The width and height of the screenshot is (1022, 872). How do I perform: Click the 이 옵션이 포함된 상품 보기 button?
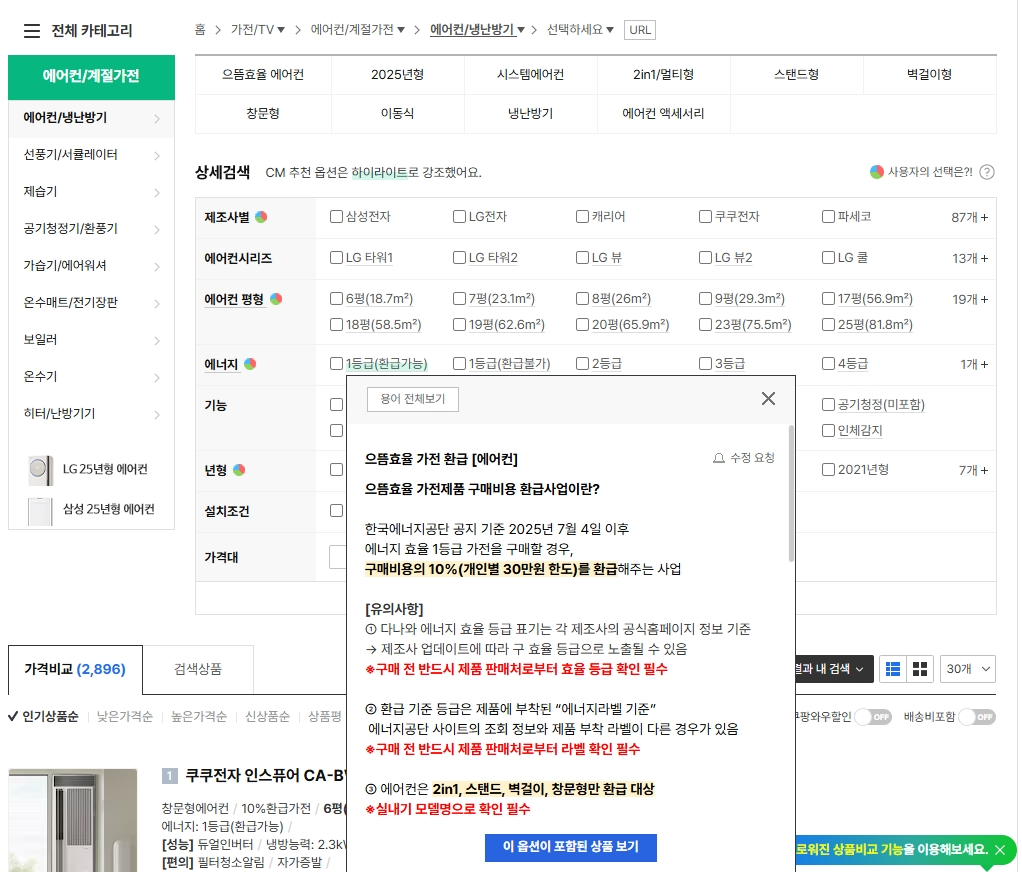coord(570,848)
